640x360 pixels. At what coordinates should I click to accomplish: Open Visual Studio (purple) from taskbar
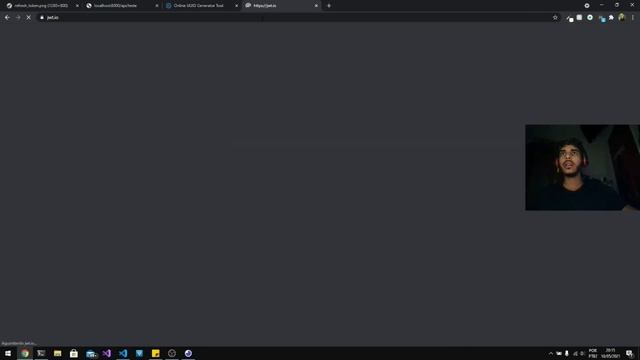107,353
